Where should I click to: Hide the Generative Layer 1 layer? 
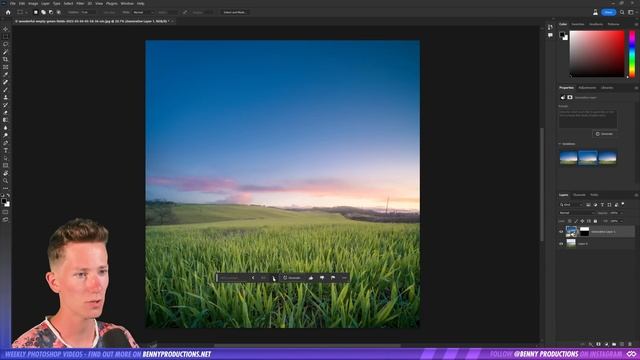(561, 231)
